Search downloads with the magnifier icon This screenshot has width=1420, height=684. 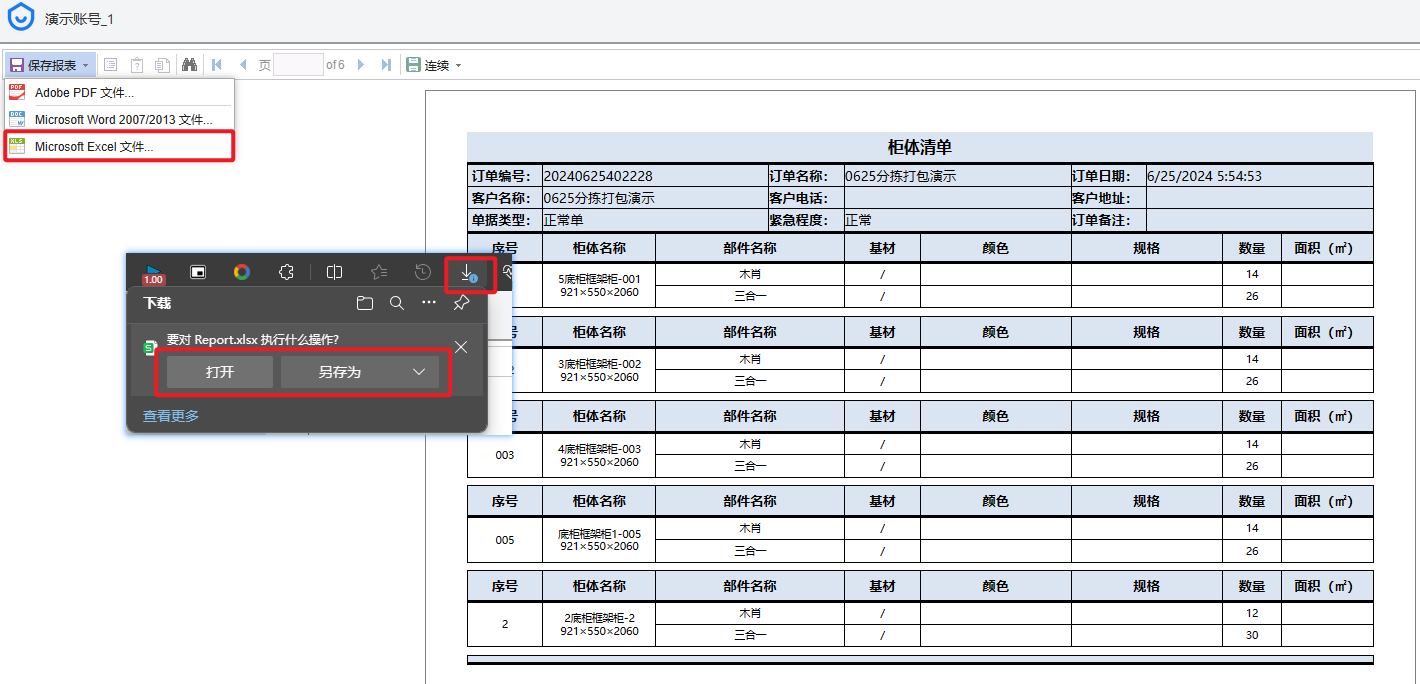pos(397,303)
